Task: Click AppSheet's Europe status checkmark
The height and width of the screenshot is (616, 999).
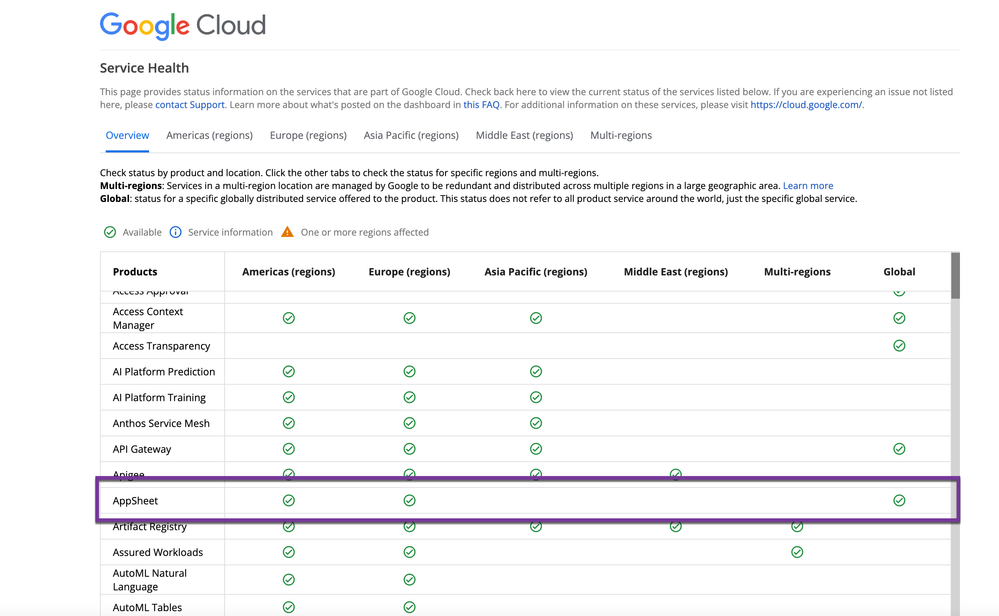Action: point(410,501)
